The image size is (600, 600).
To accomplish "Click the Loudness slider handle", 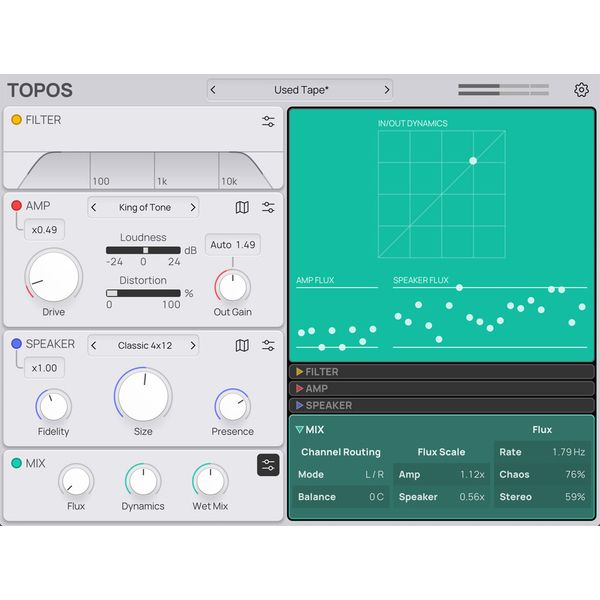I will pyautogui.click(x=145, y=250).
